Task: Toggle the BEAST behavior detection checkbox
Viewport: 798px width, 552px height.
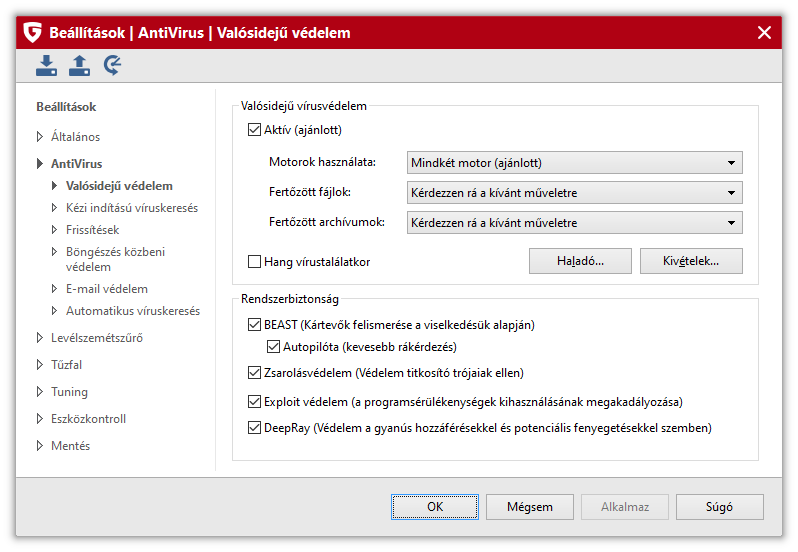Action: (x=254, y=325)
